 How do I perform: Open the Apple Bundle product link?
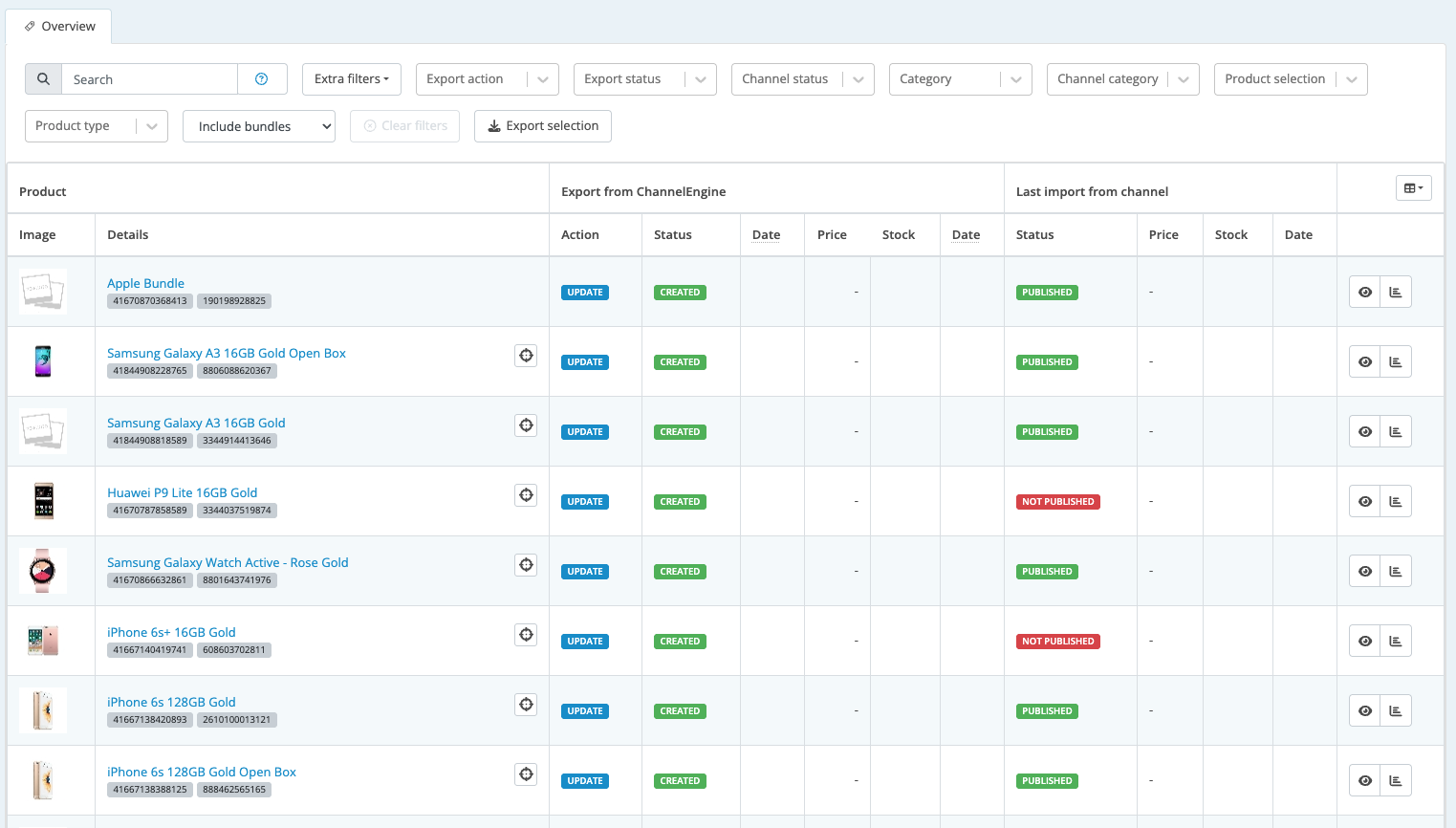click(145, 284)
